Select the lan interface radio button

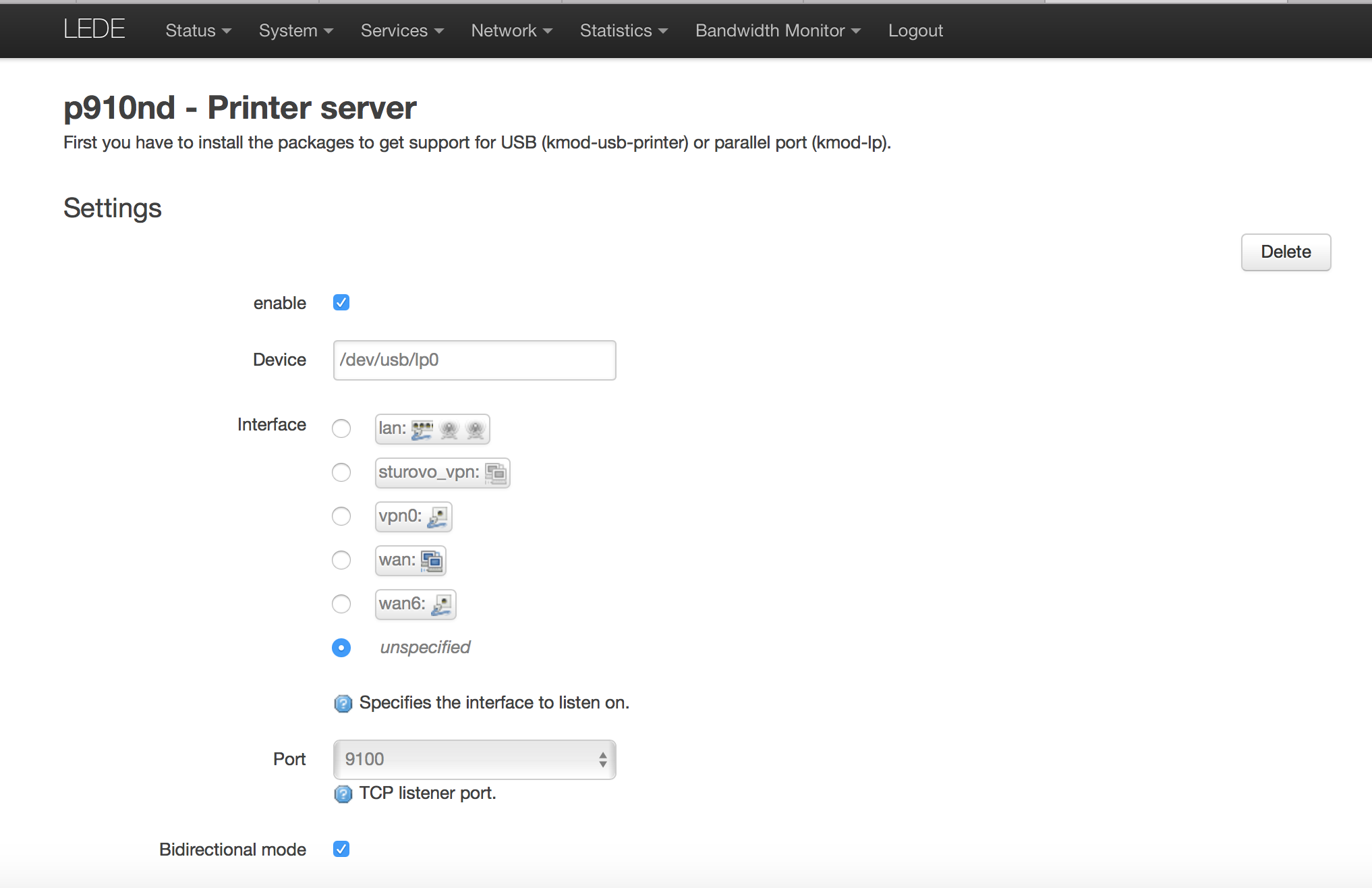pos(341,428)
